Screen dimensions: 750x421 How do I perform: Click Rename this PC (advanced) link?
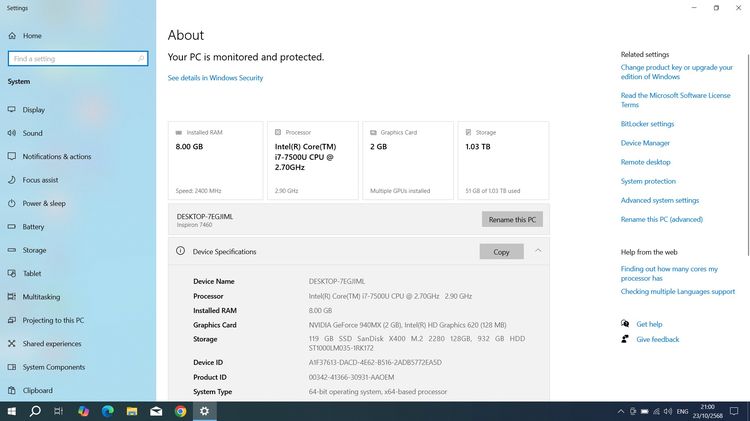662,220
